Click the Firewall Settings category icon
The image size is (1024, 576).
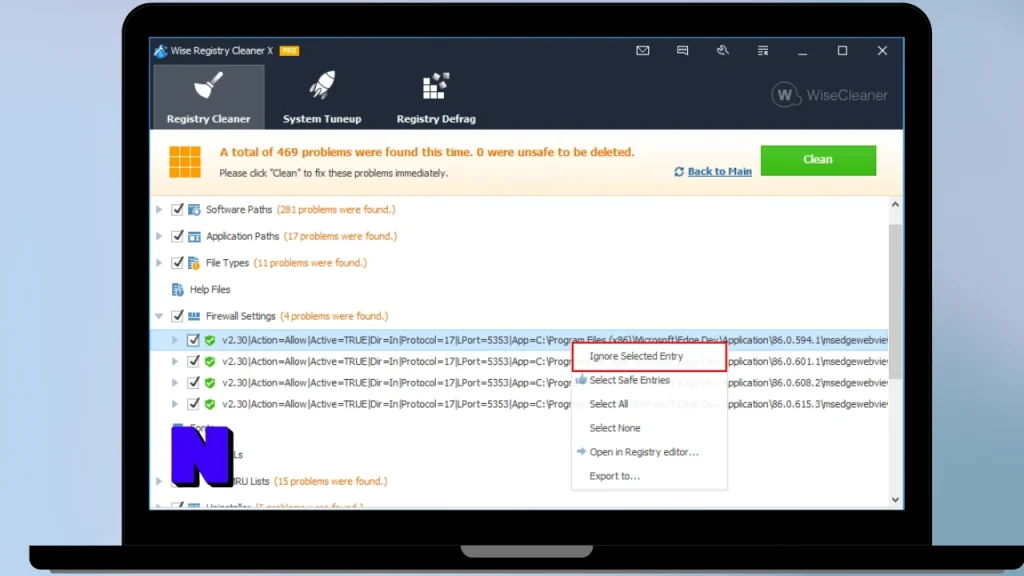pos(194,316)
